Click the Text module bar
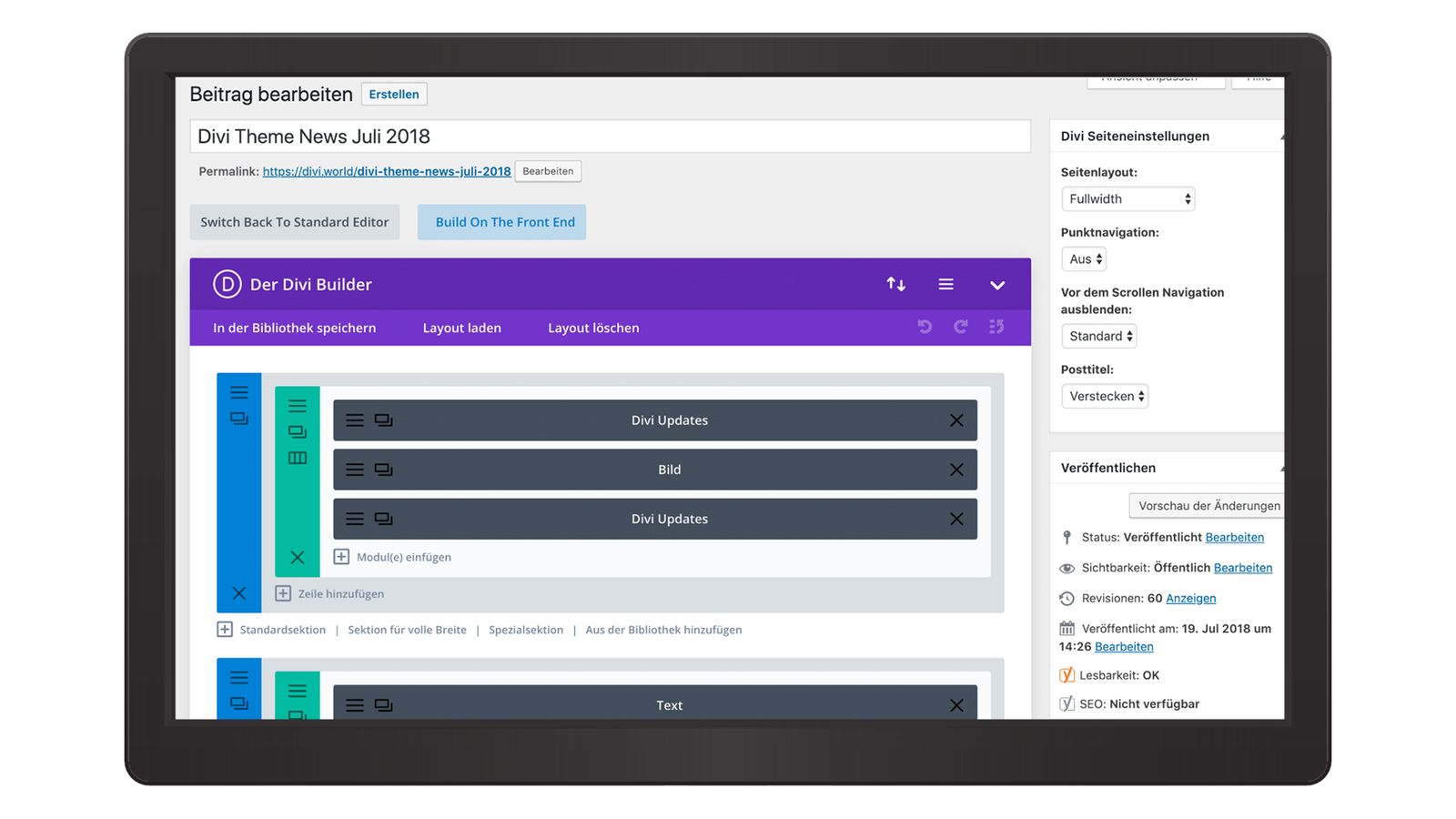1456x819 pixels. [x=655, y=703]
